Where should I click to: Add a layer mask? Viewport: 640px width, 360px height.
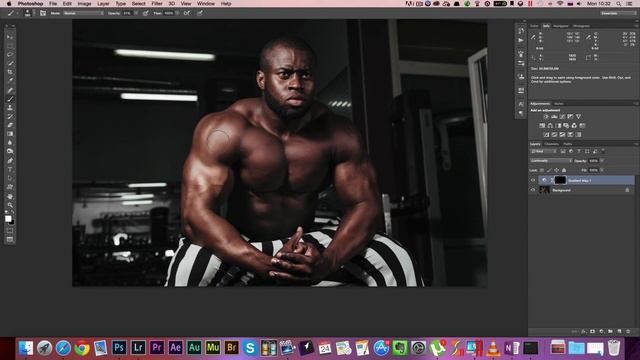(593, 331)
